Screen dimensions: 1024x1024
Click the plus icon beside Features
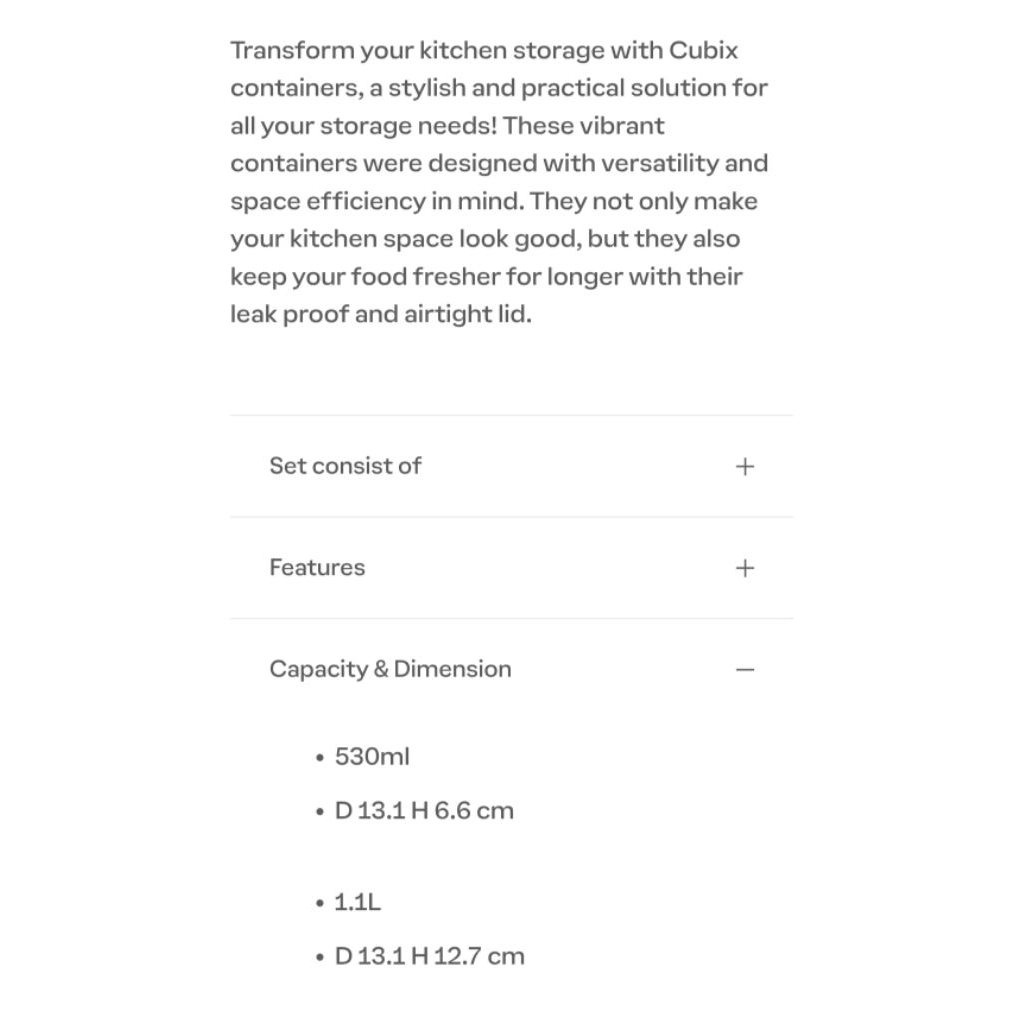(744, 568)
